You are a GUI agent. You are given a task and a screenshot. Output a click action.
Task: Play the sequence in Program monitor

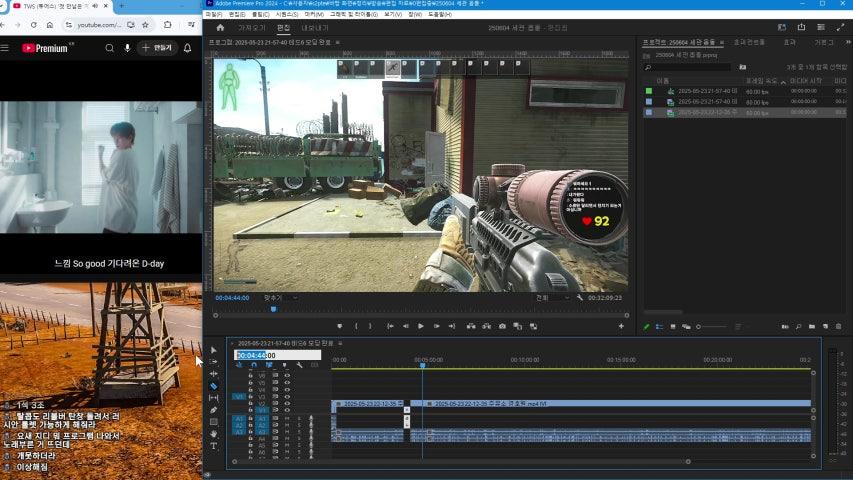click(421, 326)
